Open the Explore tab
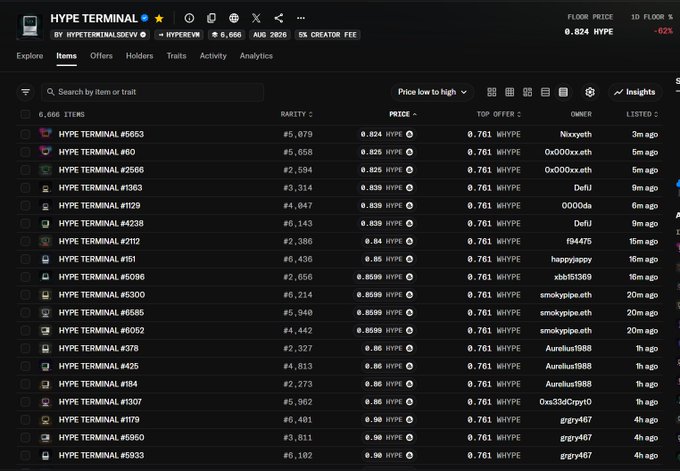680x471 pixels. [x=30, y=56]
